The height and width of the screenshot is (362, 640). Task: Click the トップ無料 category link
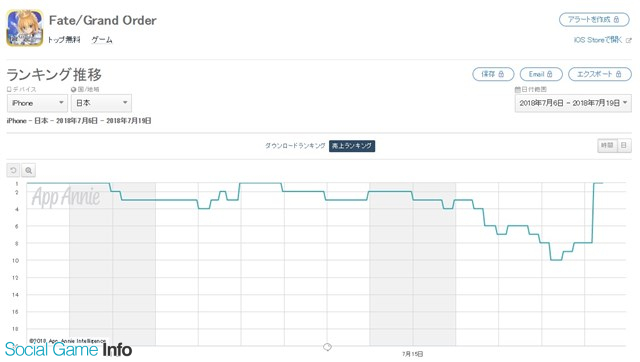click(x=64, y=40)
